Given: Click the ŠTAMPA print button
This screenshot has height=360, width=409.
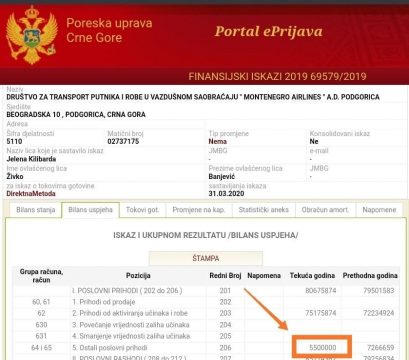Looking at the screenshot, I should coord(206,258).
